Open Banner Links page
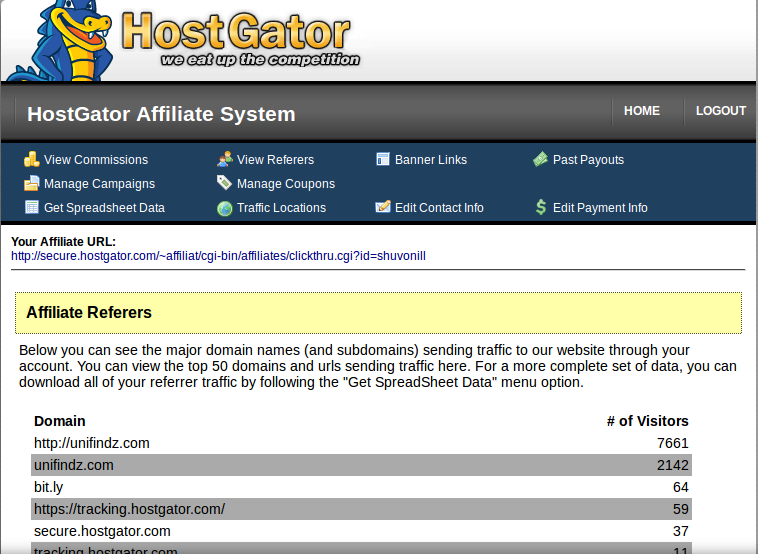 tap(431, 160)
